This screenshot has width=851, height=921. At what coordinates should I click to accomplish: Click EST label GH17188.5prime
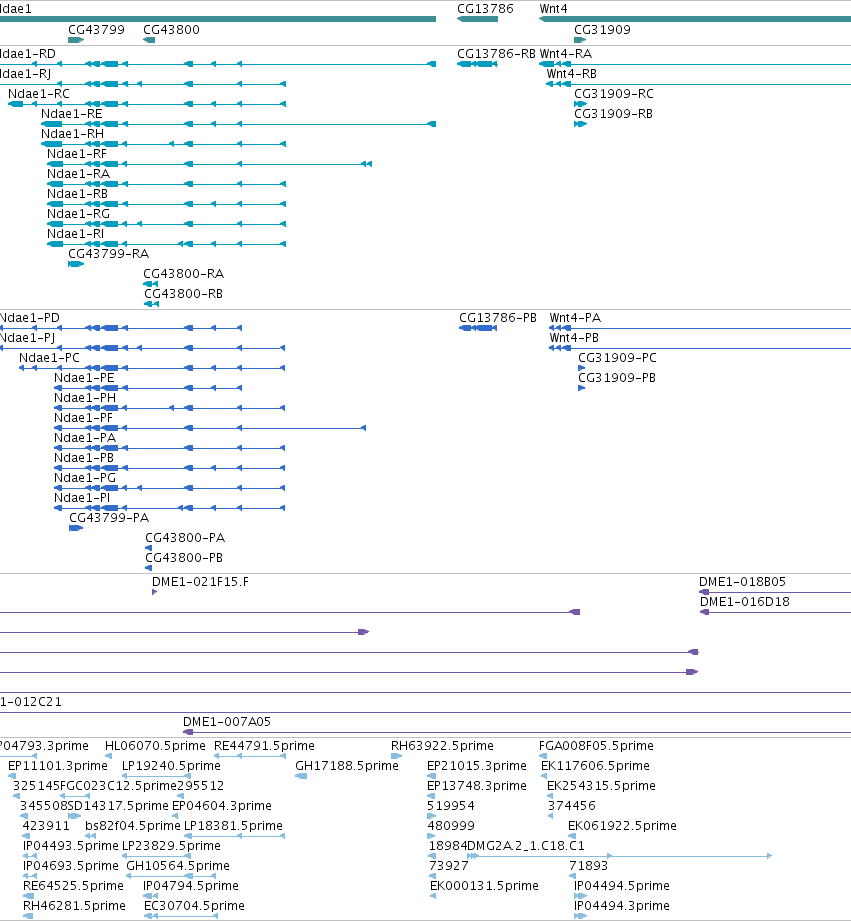347,765
